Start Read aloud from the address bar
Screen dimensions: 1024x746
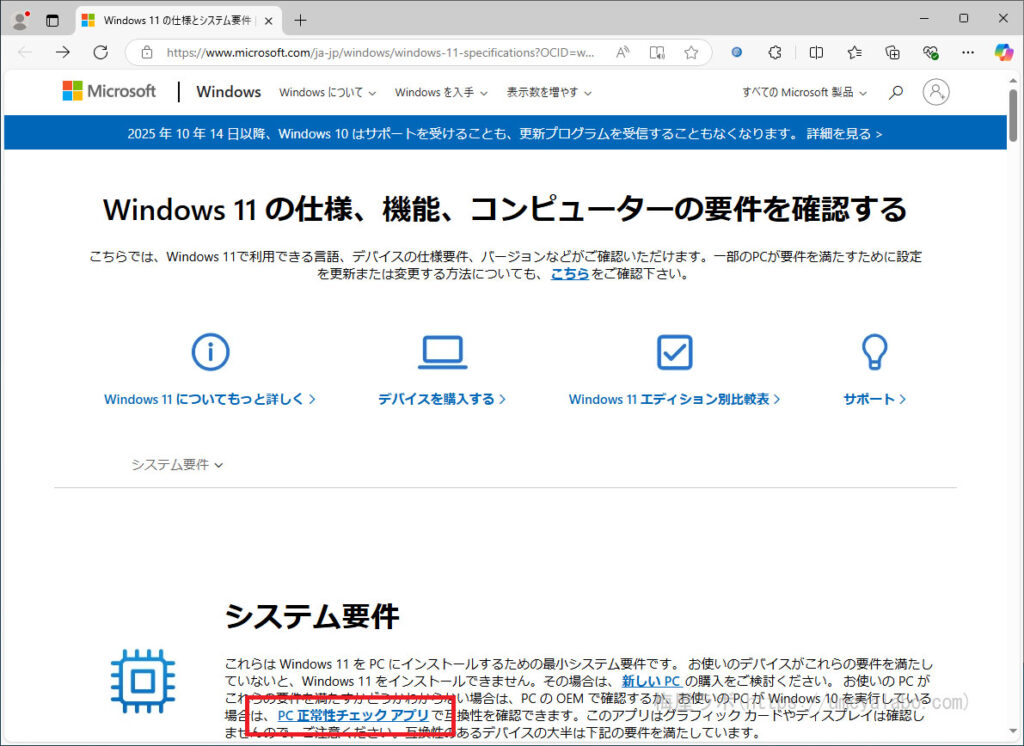click(x=622, y=52)
